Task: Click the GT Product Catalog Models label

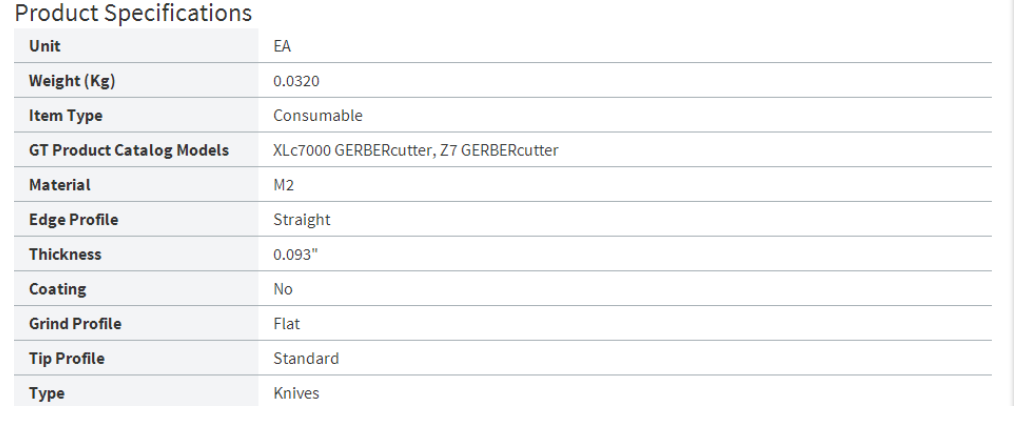Action: pyautogui.click(x=129, y=150)
